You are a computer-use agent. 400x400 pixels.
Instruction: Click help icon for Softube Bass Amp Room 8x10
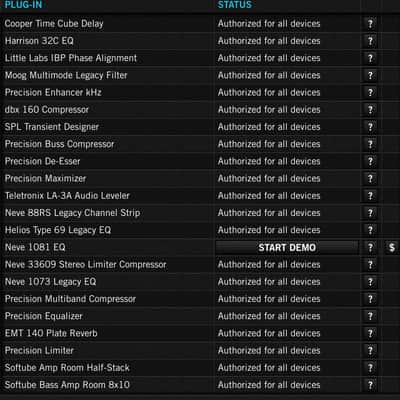370,385
